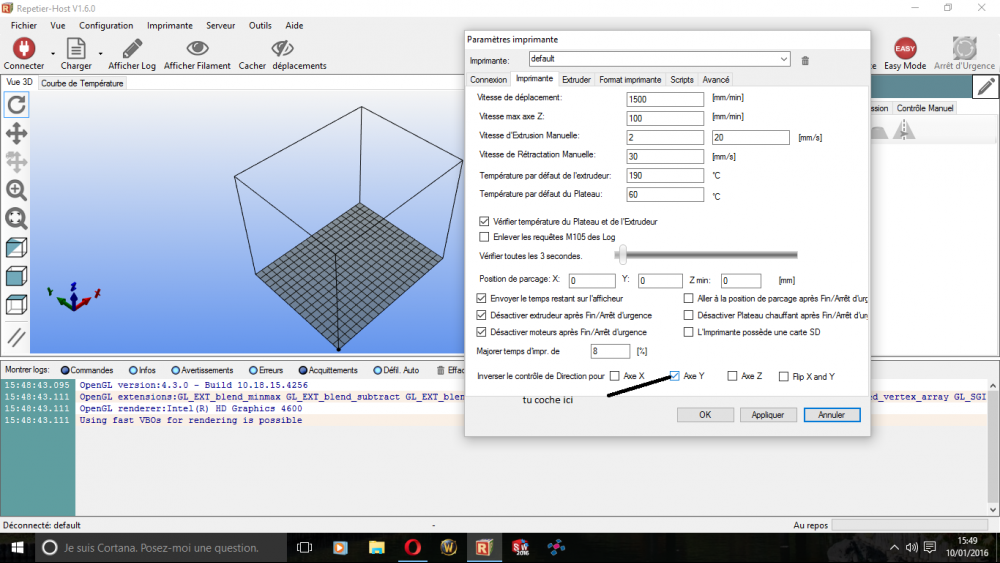Viewport: 1000px width, 563px height.
Task: Open SolidWorks 2016 taskbar icon
Action: click(x=520, y=548)
